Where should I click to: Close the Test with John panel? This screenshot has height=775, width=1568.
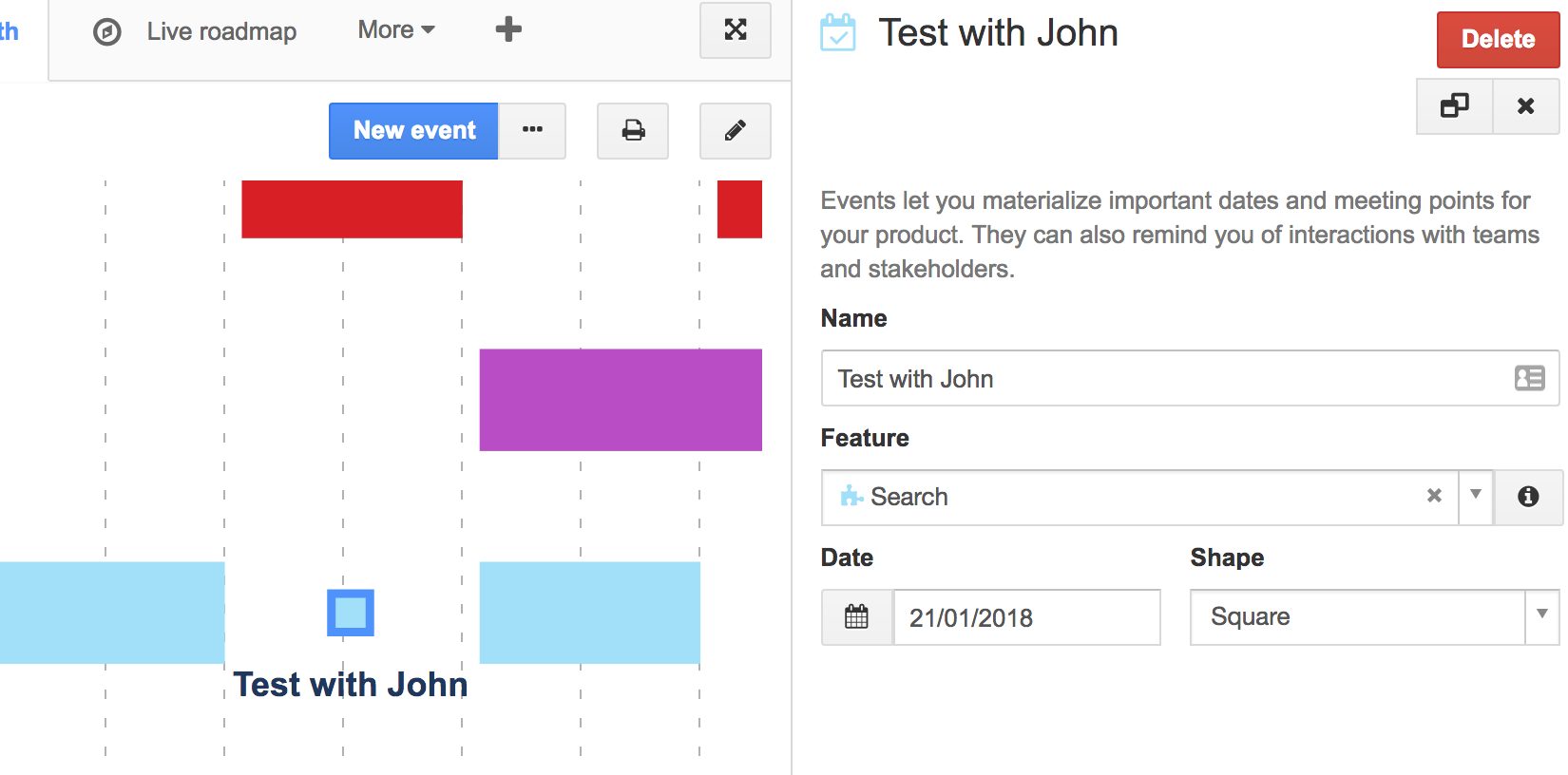(1525, 105)
